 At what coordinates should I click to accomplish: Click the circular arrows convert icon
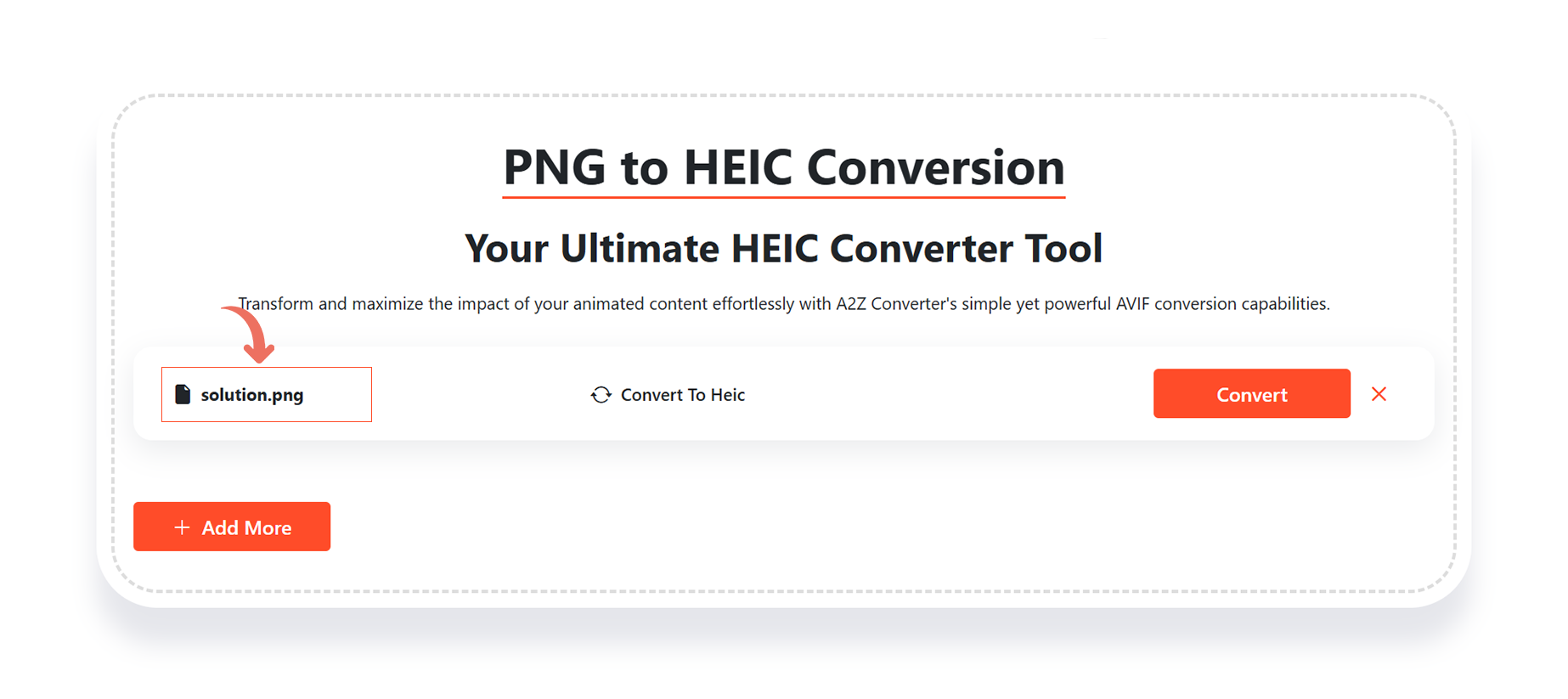coord(601,395)
